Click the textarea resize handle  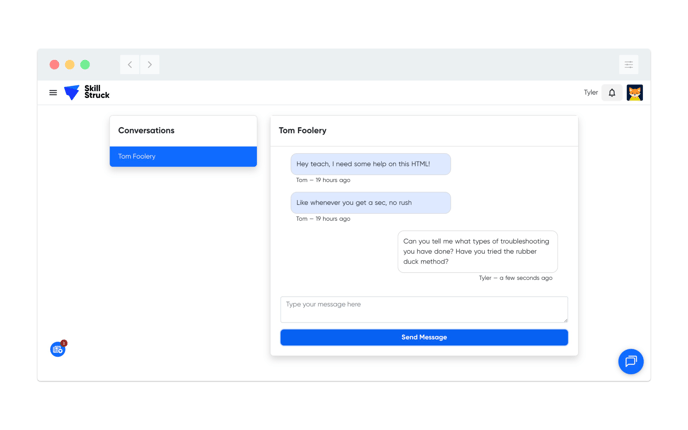click(565, 320)
